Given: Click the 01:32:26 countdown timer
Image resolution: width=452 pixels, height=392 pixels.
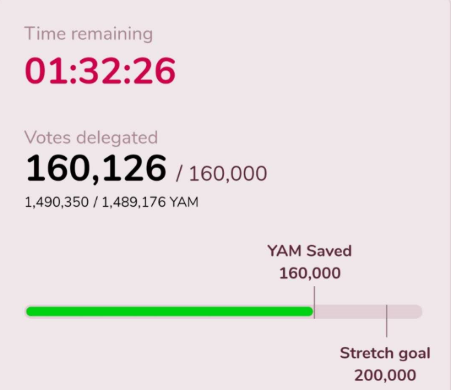Looking at the screenshot, I should [100, 71].
